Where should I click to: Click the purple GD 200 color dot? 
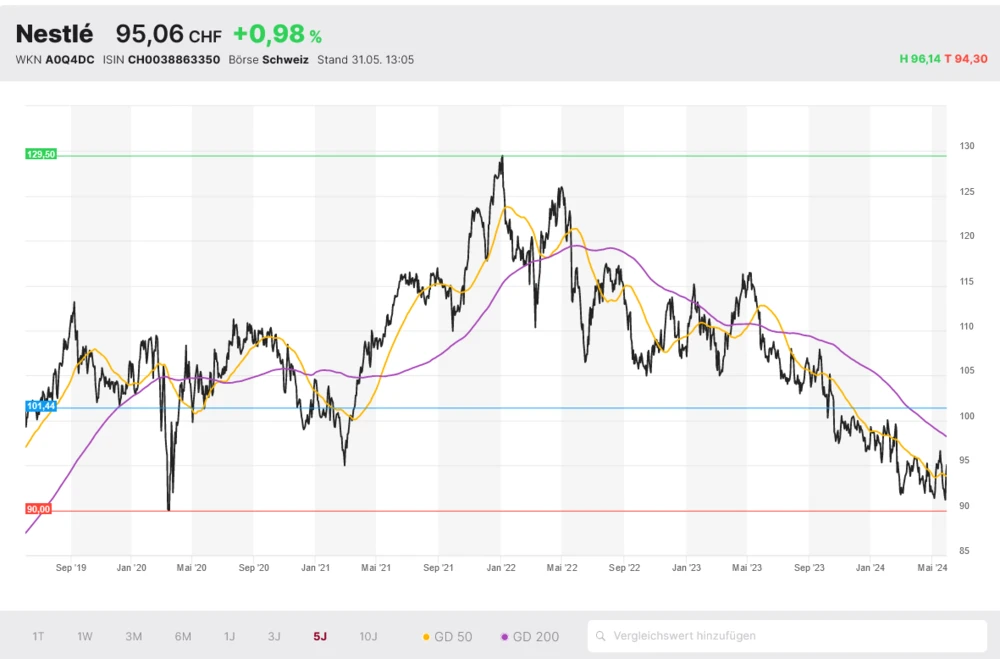(x=505, y=636)
